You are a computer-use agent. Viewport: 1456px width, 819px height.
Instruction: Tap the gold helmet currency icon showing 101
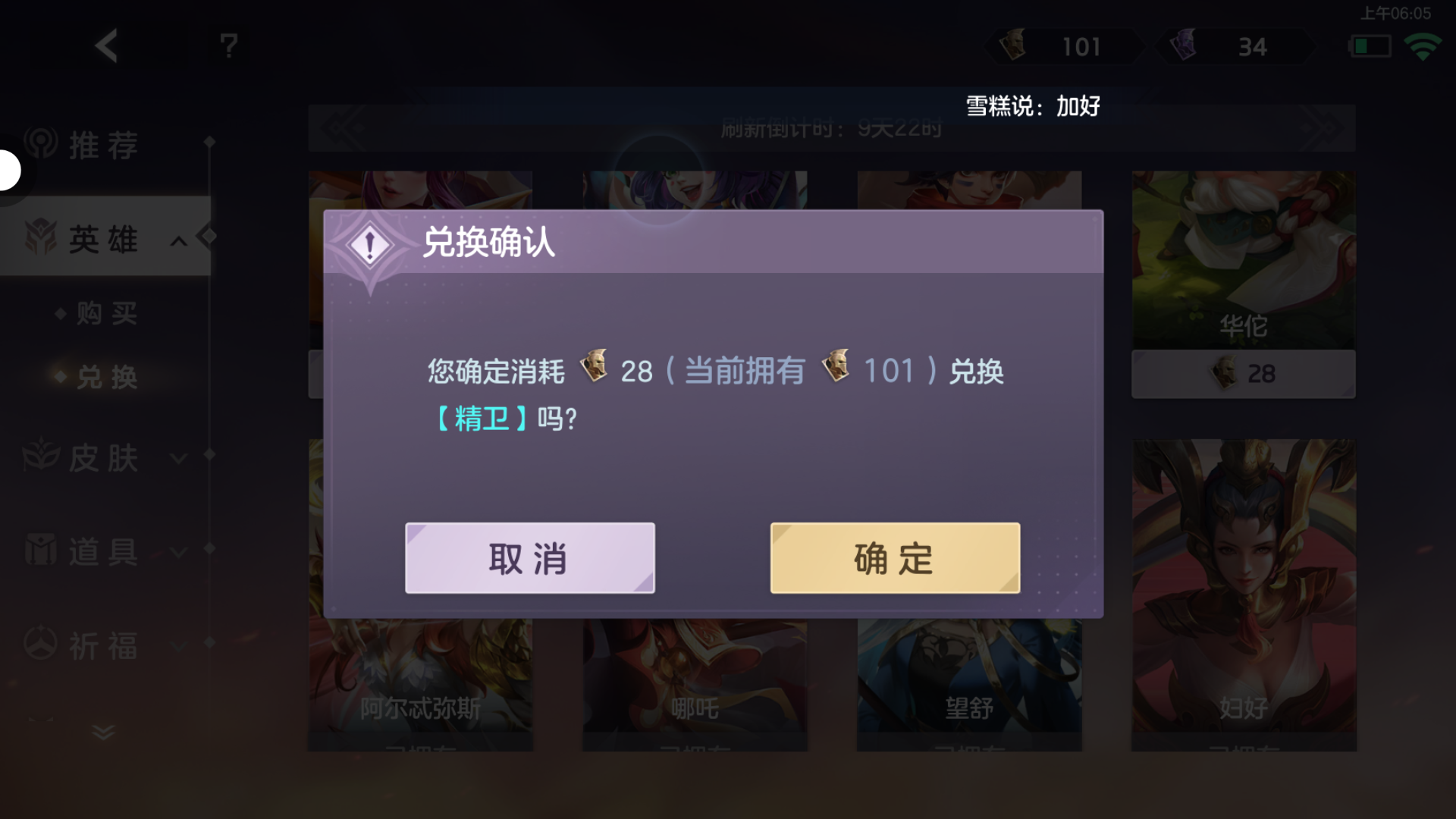[1013, 45]
